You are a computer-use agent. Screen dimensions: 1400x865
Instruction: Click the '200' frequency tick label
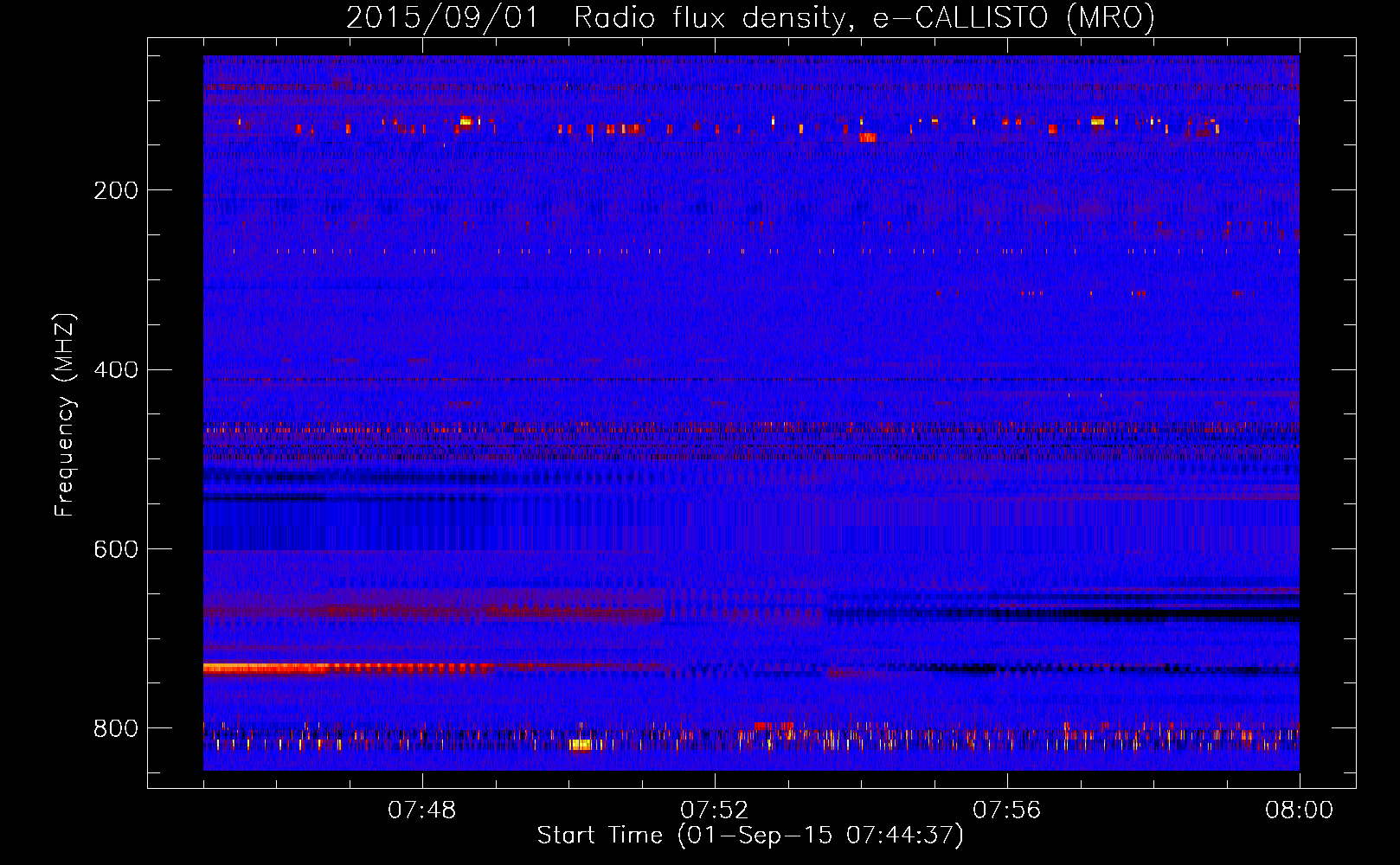tap(116, 190)
